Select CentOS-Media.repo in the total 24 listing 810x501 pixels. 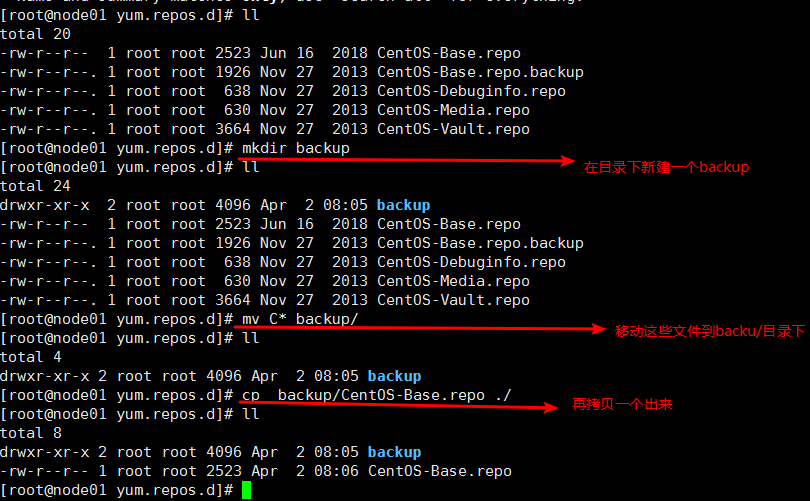(x=453, y=281)
